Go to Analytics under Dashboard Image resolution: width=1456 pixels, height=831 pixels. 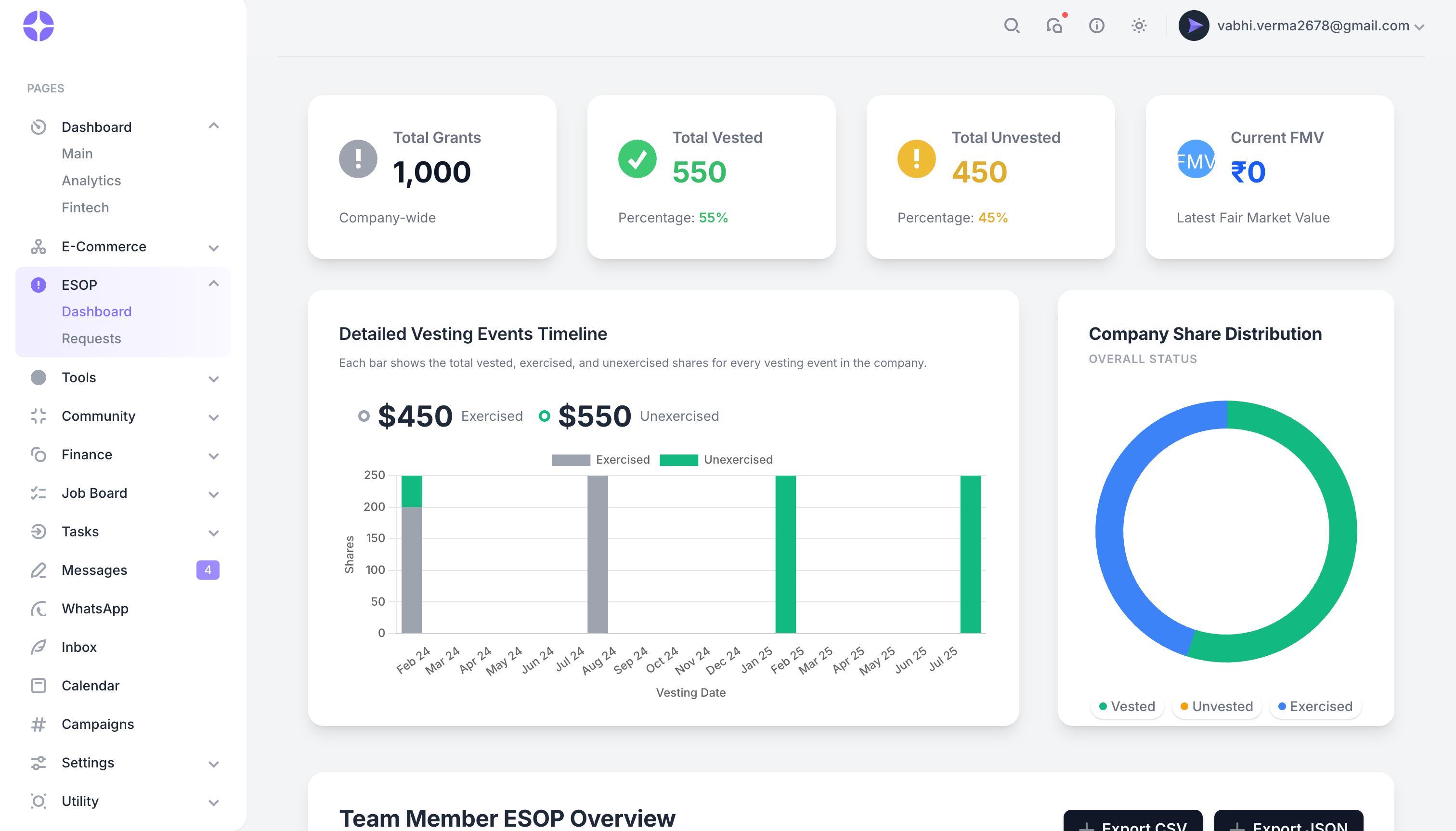click(91, 181)
